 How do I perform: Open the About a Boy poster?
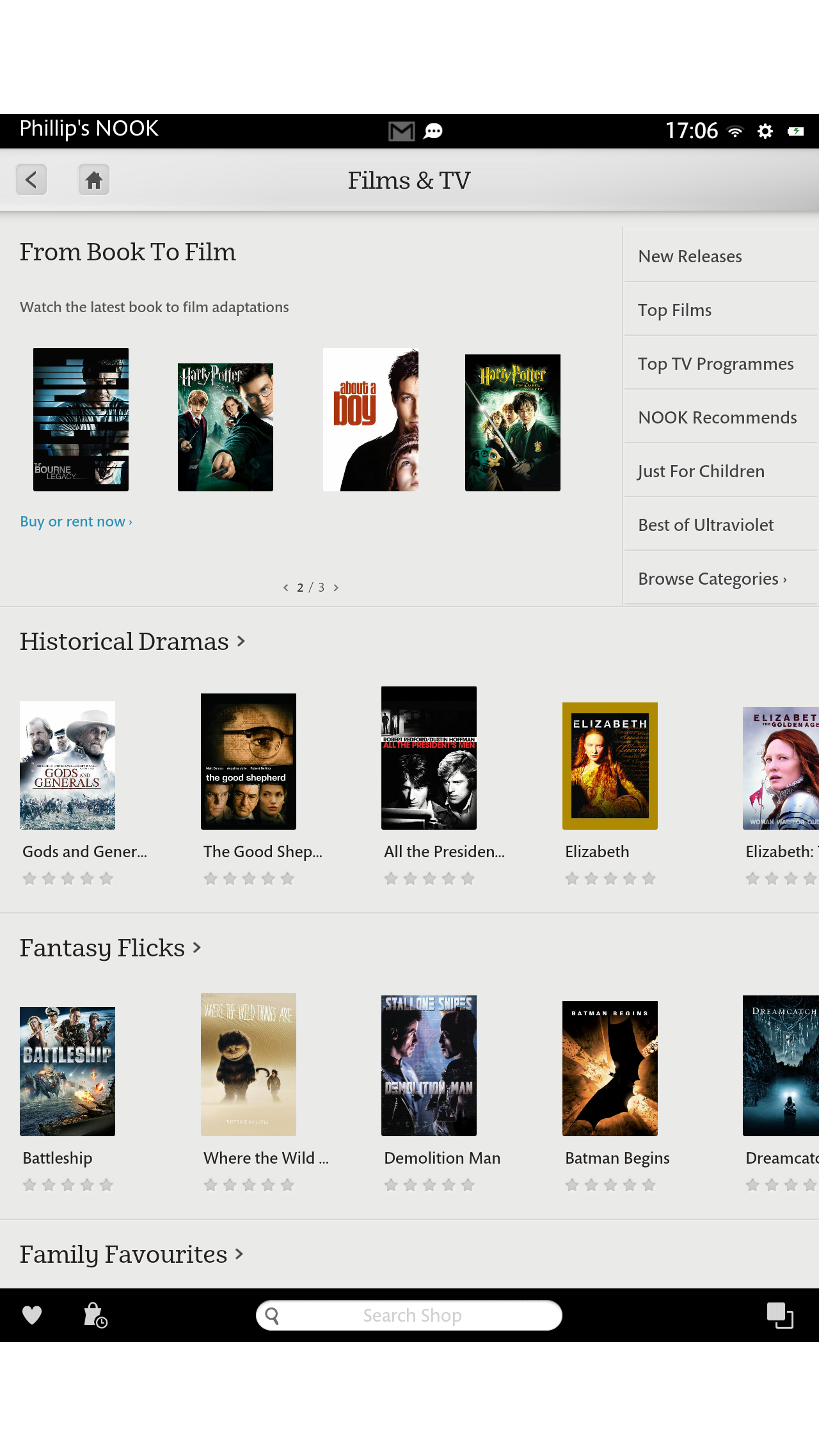click(370, 420)
